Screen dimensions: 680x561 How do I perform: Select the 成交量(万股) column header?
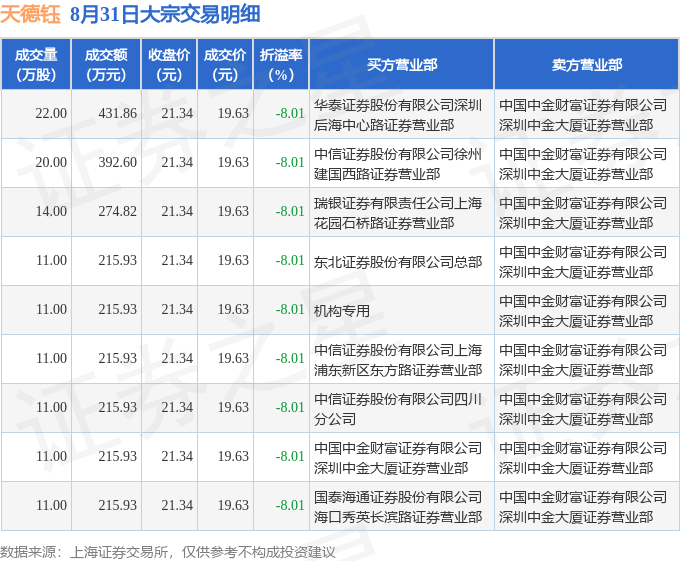coord(36,65)
